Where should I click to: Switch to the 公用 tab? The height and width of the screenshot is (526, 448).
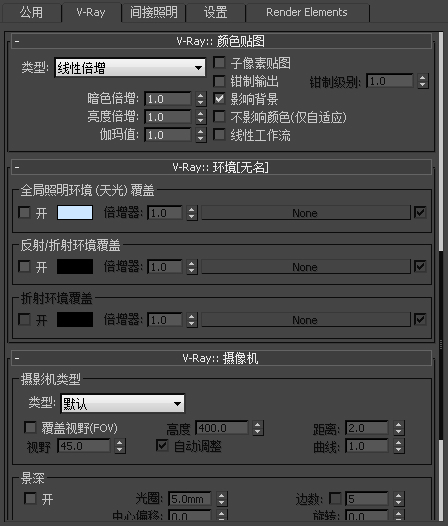pyautogui.click(x=32, y=13)
